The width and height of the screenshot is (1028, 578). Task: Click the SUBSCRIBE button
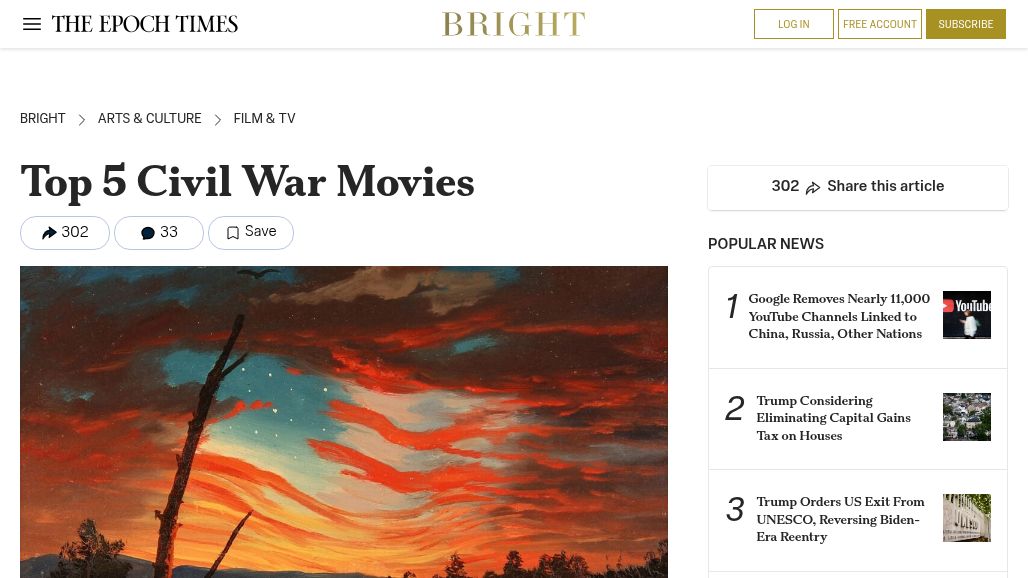tap(965, 24)
